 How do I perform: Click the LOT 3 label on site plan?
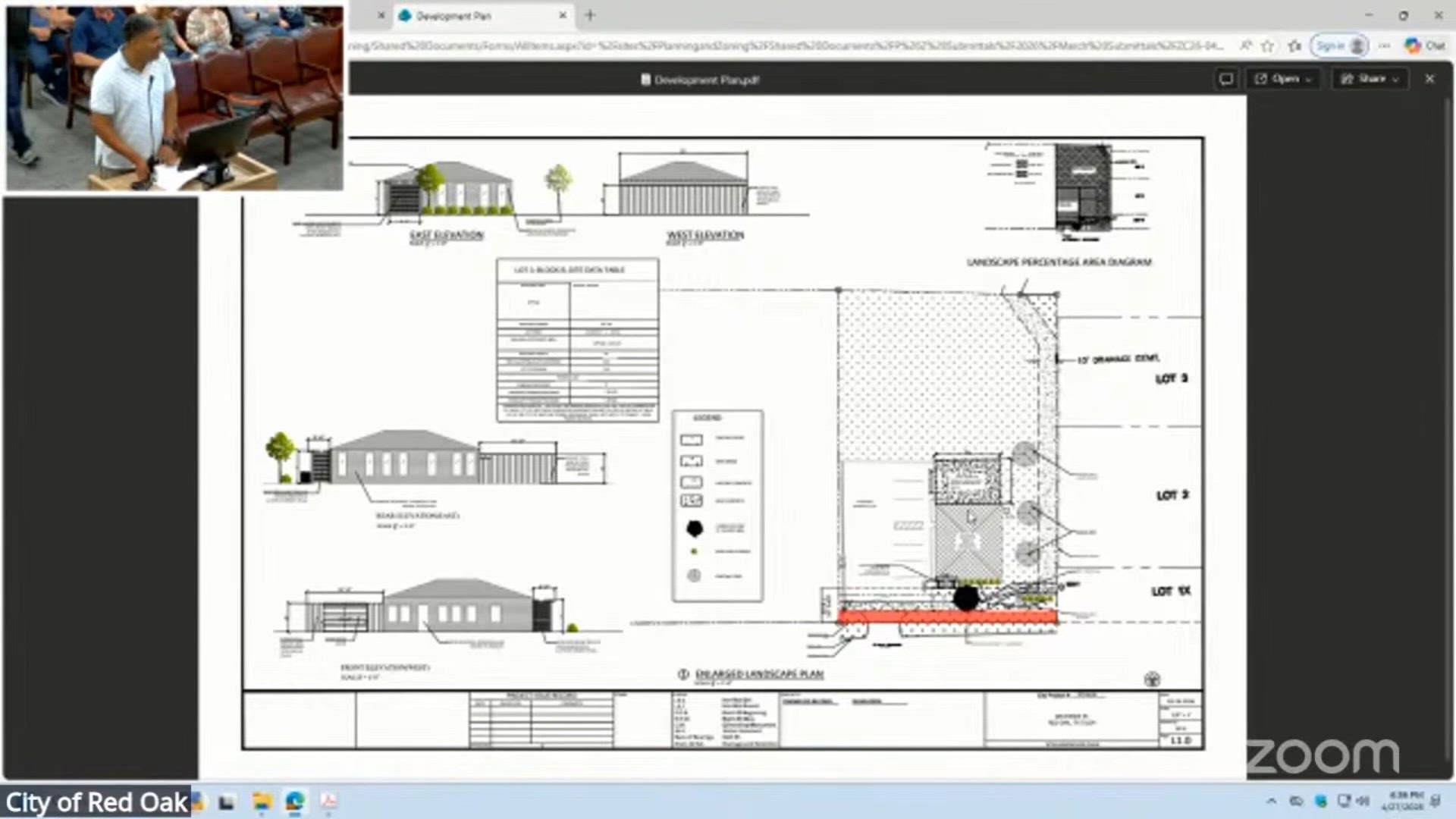pyautogui.click(x=1172, y=378)
